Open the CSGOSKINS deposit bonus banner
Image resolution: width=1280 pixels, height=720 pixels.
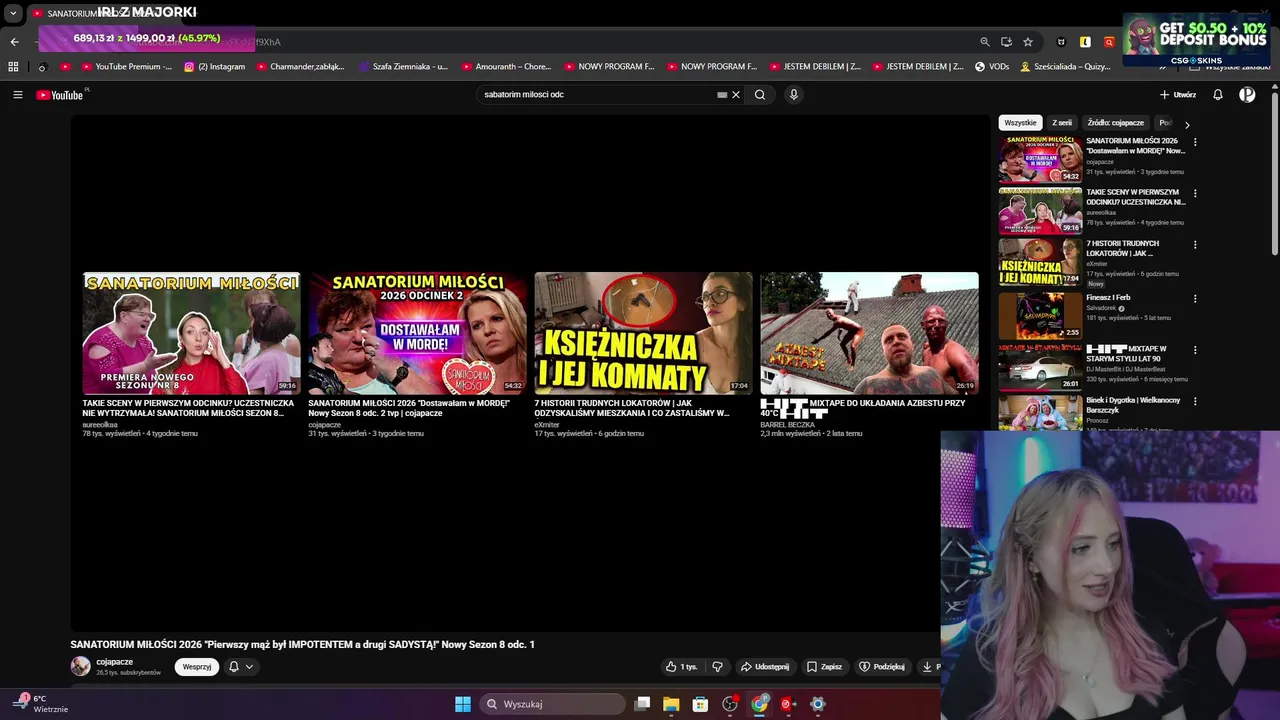point(1195,39)
